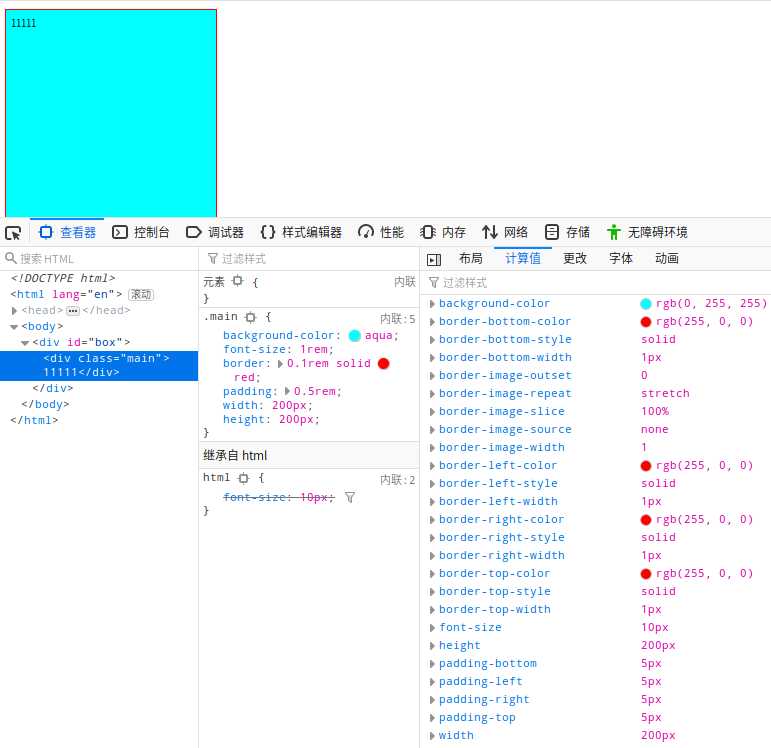Open the 内存 memory panel
This screenshot has height=748, width=771.
coord(443,232)
